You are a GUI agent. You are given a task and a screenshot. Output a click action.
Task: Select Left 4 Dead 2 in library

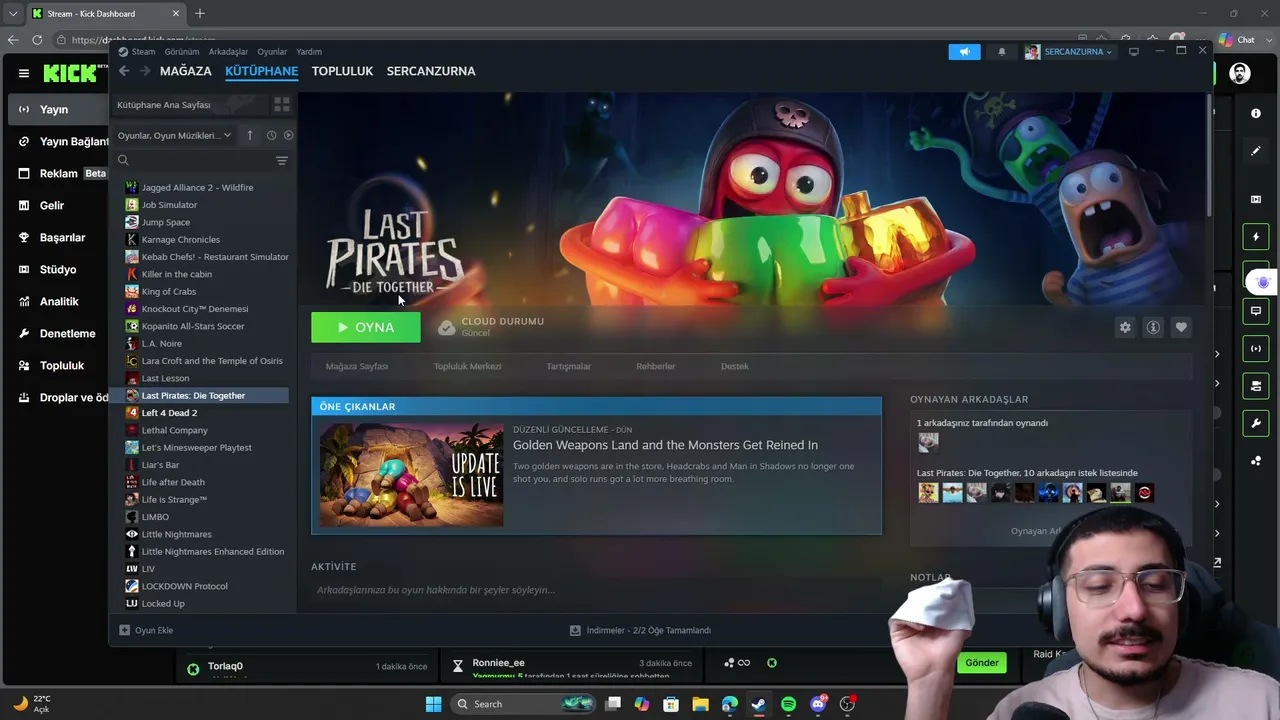point(169,413)
